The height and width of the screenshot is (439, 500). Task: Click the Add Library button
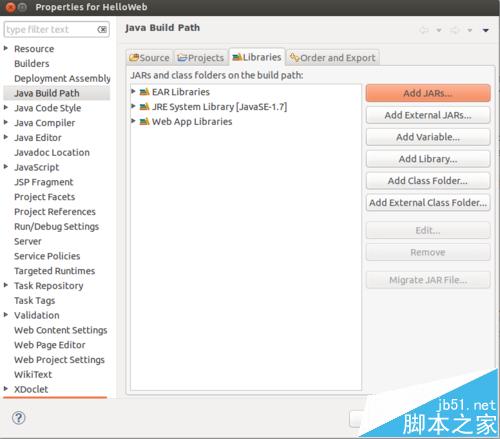click(x=428, y=159)
